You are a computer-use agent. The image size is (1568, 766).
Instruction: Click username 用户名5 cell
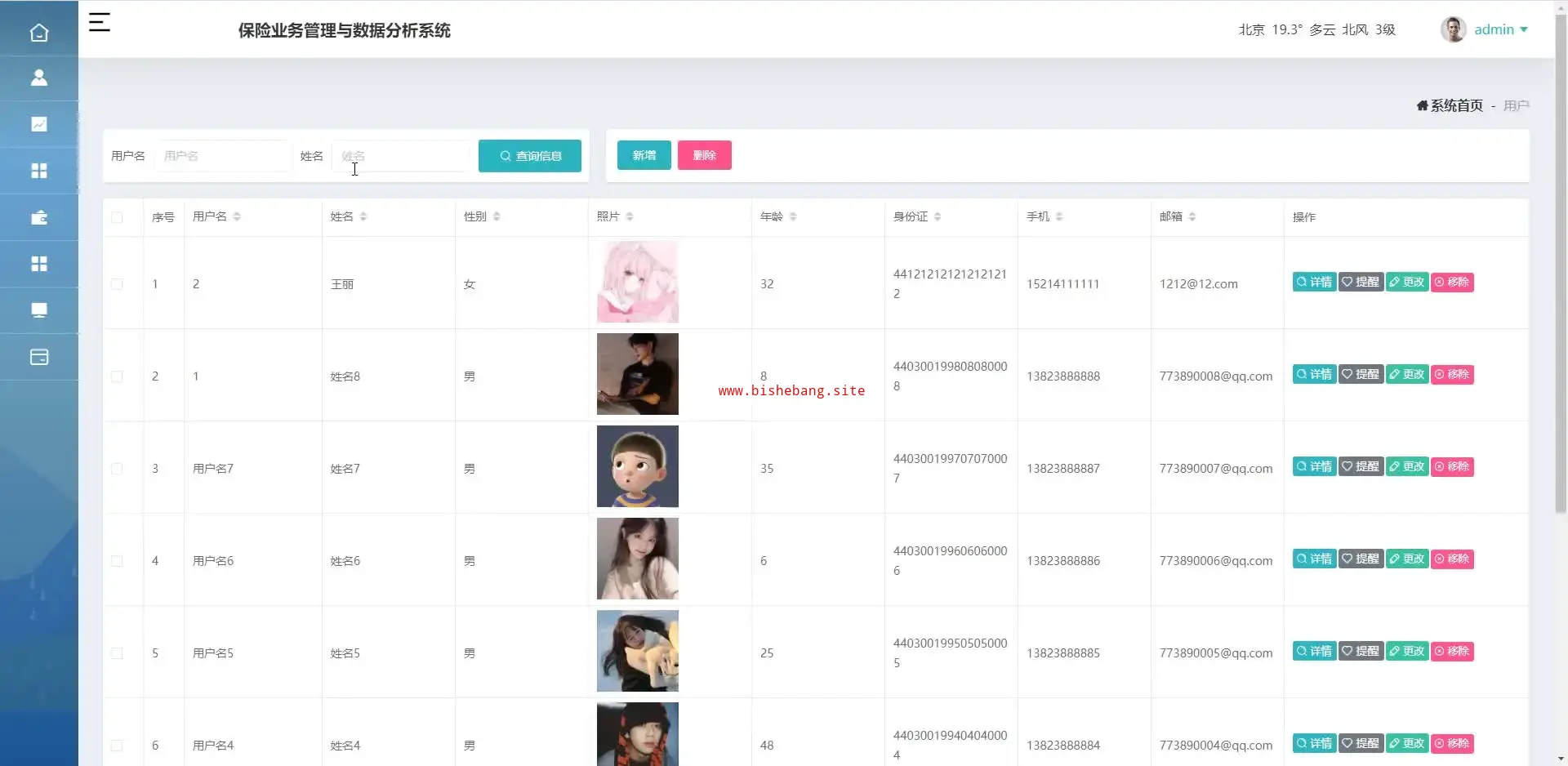point(213,653)
